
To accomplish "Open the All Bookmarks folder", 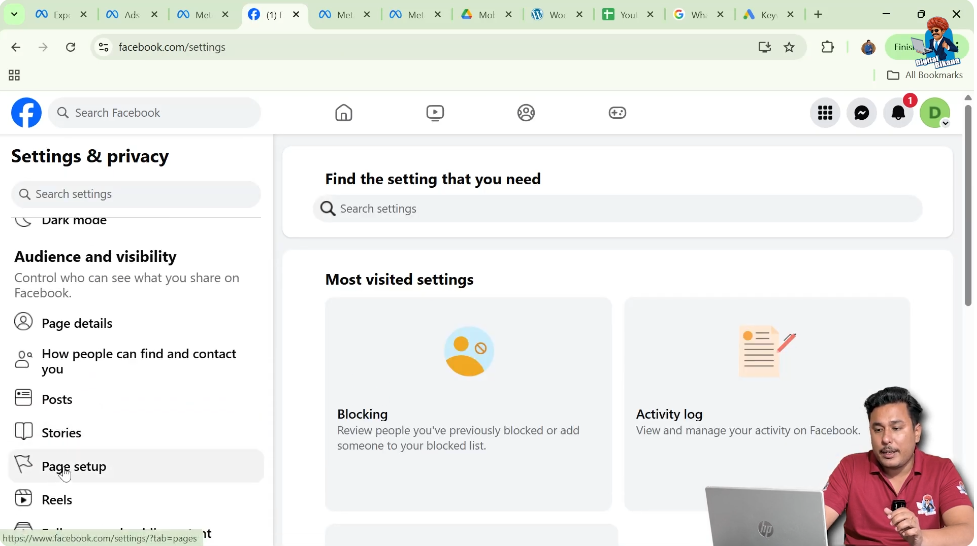I will pyautogui.click(x=925, y=75).
